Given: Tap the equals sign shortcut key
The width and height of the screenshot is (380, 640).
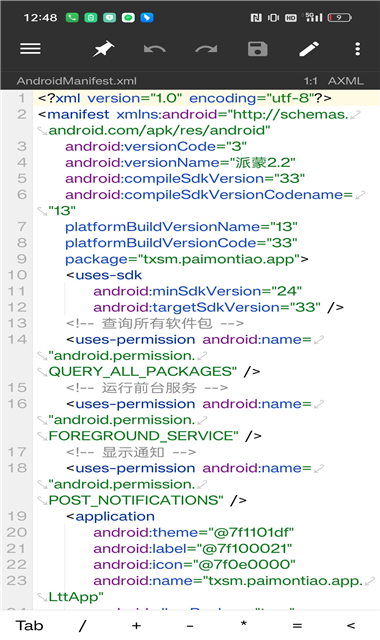Looking at the screenshot, I should pyautogui.click(x=297, y=625).
